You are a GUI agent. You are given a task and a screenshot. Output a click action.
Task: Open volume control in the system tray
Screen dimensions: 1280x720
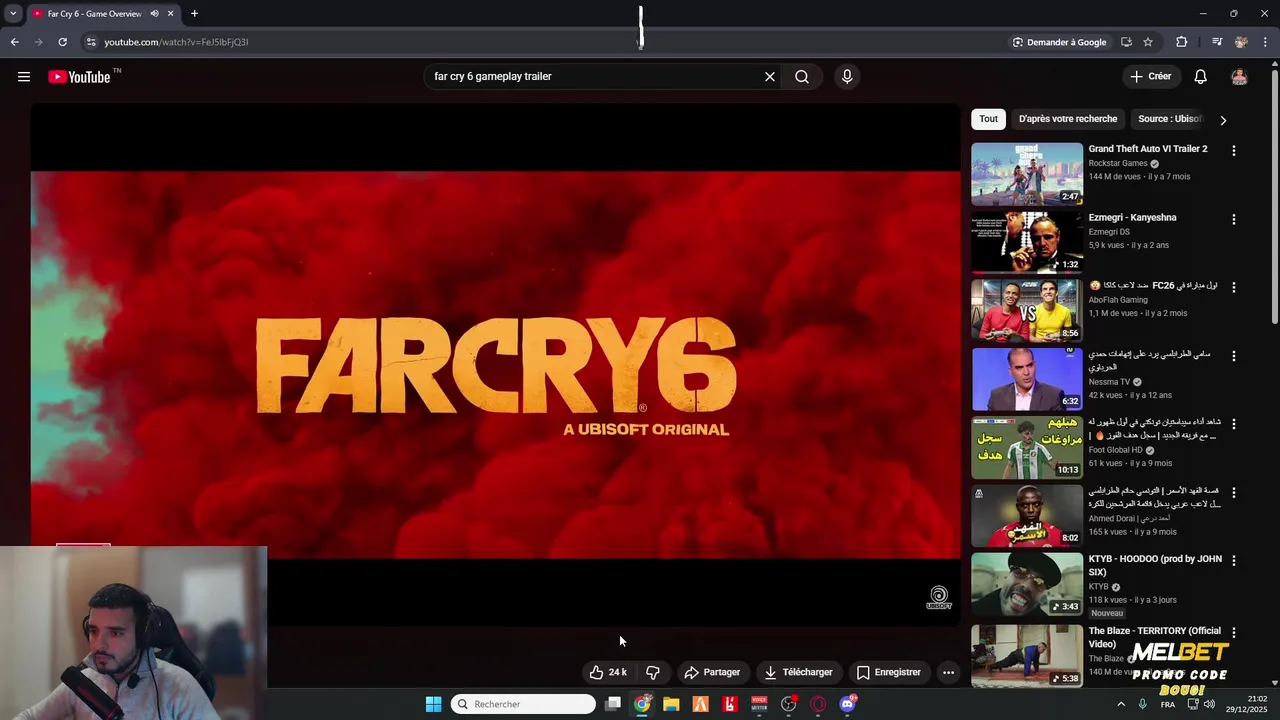(1209, 704)
